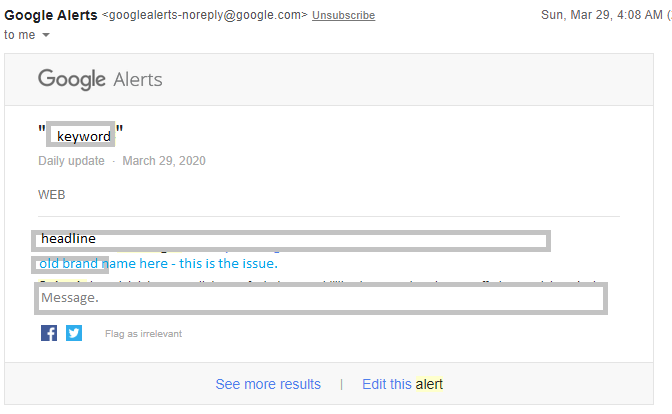Click the Unsubscribe link

(x=343, y=15)
